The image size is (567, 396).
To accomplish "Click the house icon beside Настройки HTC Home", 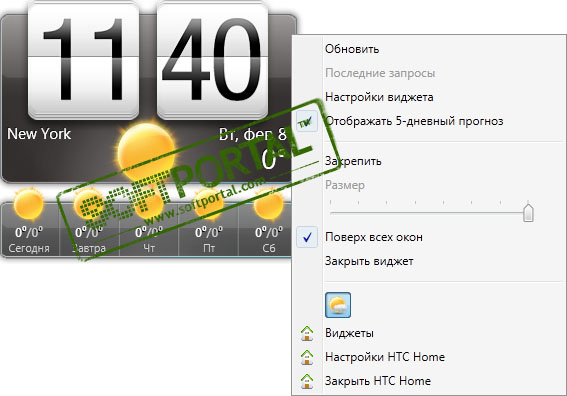I will click(x=307, y=357).
